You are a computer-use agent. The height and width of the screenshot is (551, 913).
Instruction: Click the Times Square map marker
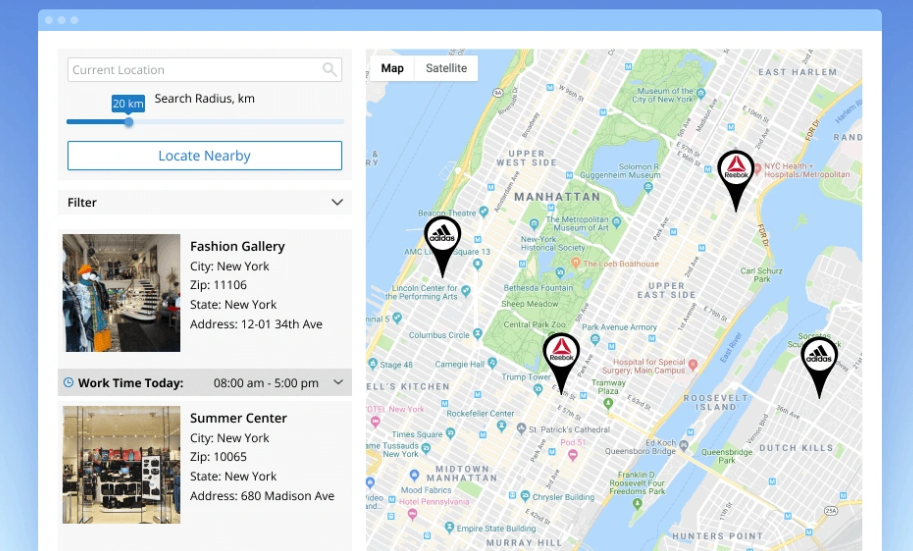click(450, 433)
